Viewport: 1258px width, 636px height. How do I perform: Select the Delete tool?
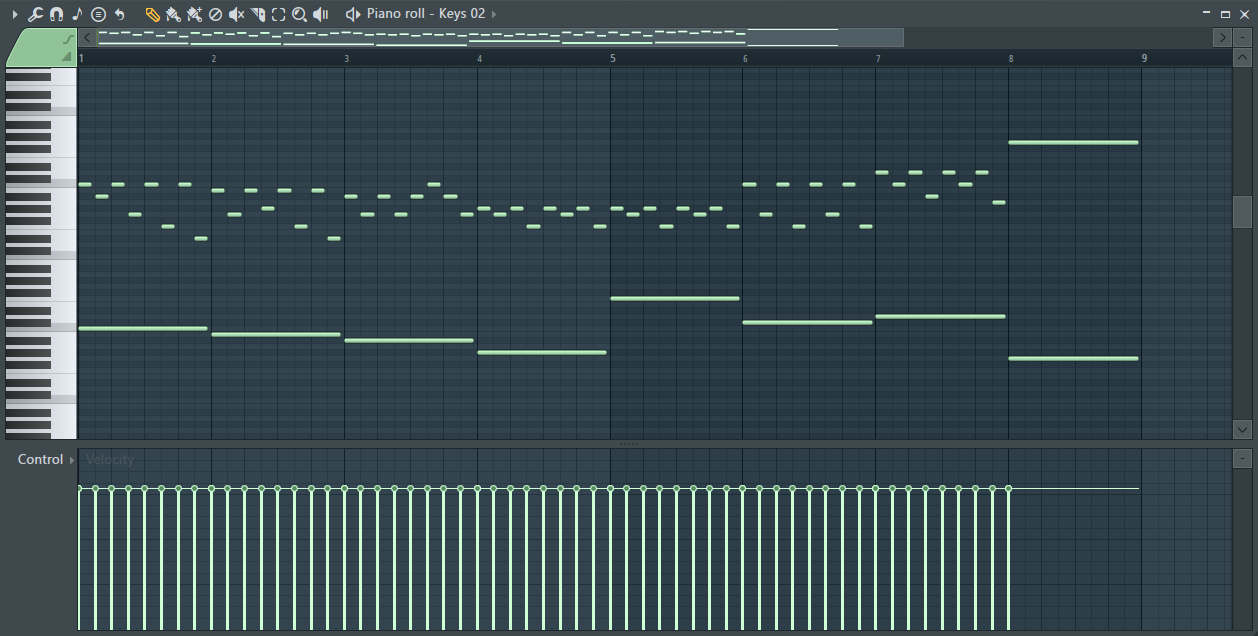(x=215, y=14)
